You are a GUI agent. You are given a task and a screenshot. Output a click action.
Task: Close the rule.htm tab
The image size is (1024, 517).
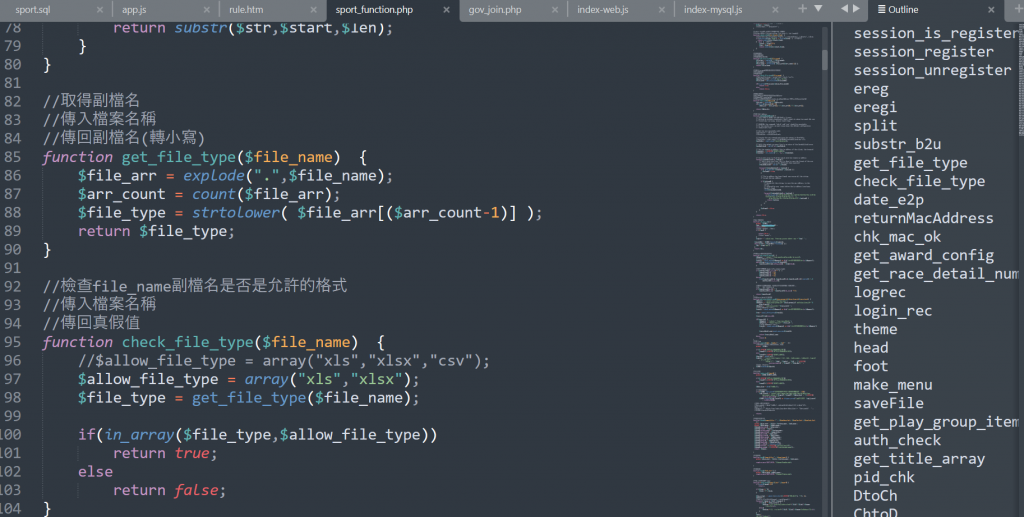click(313, 10)
